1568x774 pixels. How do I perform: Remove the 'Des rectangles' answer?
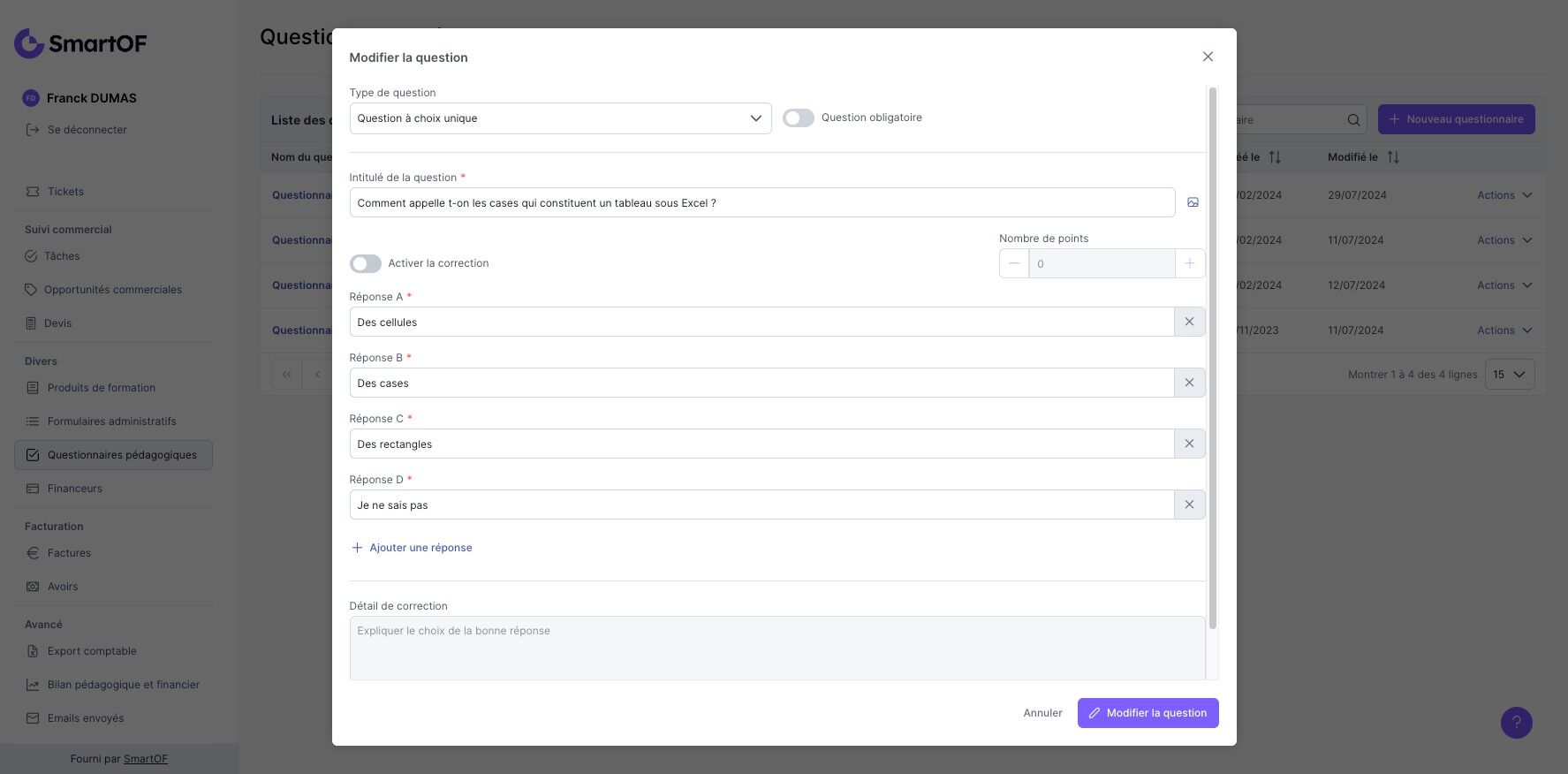(1189, 444)
